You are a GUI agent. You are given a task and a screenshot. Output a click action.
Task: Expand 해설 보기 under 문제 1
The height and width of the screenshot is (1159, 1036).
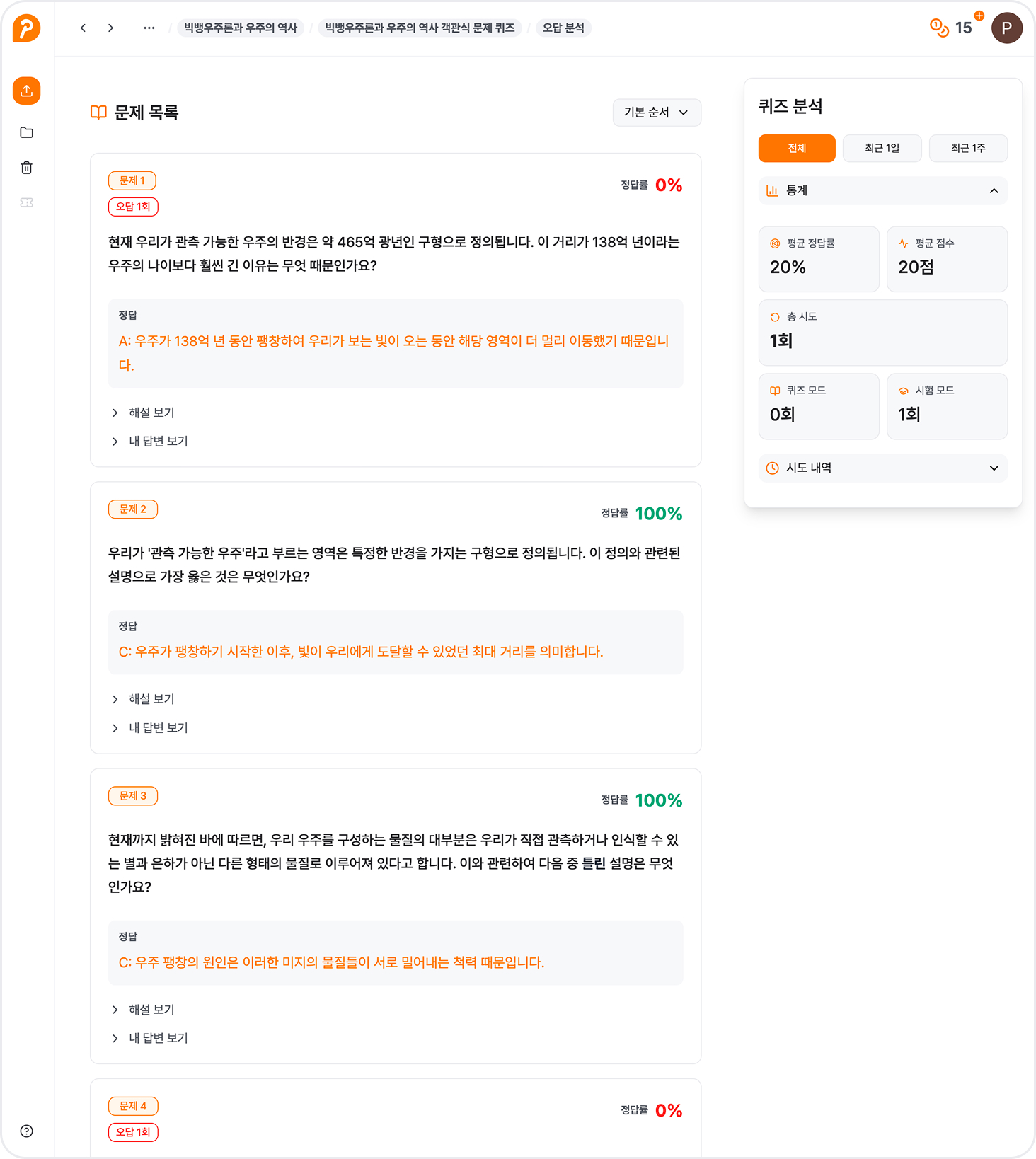click(x=151, y=413)
